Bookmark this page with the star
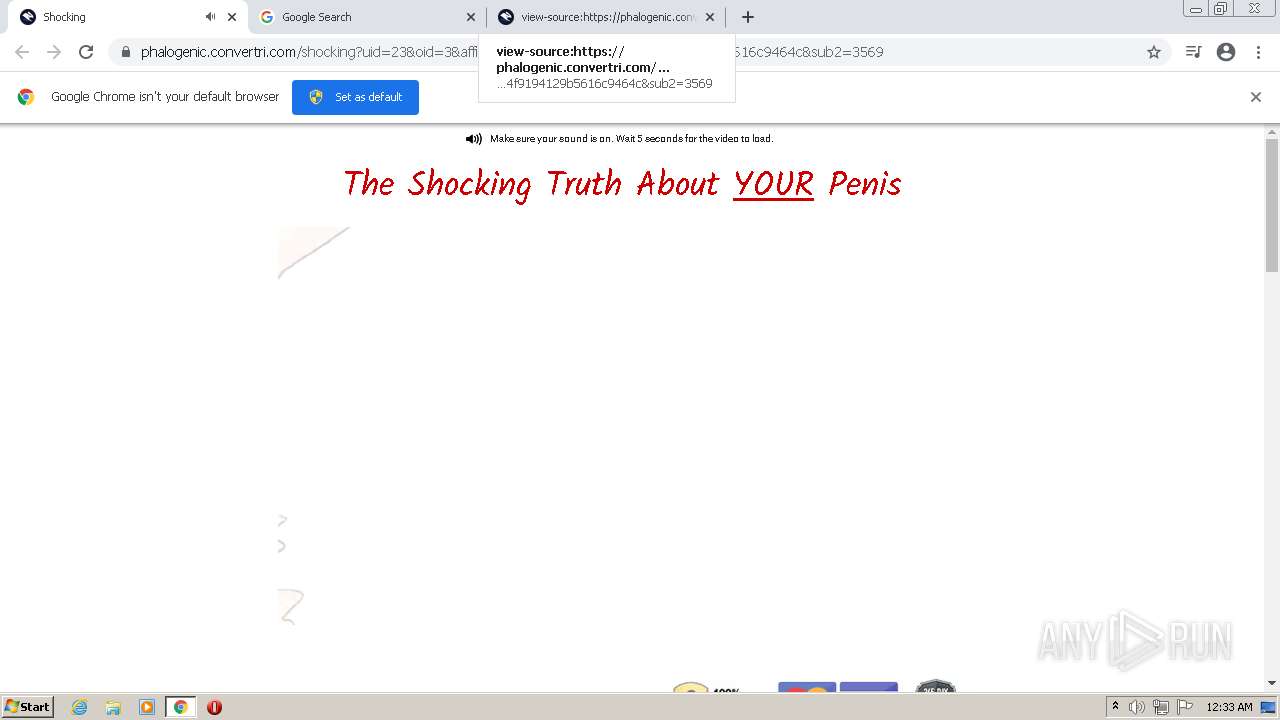The height and width of the screenshot is (720, 1280). coord(1154,52)
